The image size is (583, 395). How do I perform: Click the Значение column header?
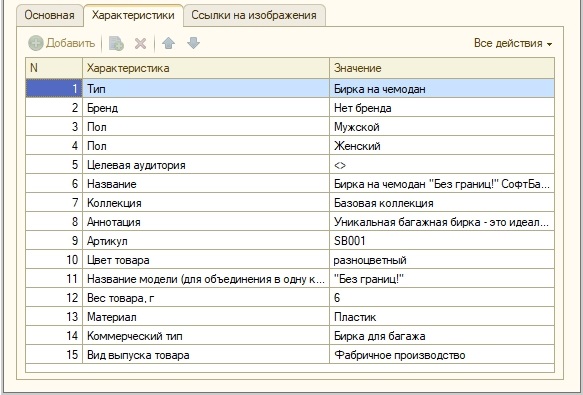442,68
